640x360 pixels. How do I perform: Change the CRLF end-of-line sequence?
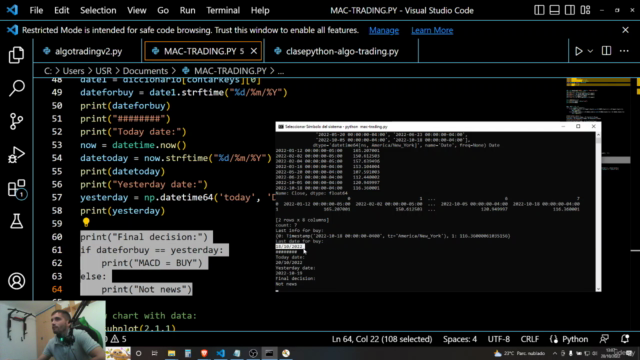pos(529,339)
